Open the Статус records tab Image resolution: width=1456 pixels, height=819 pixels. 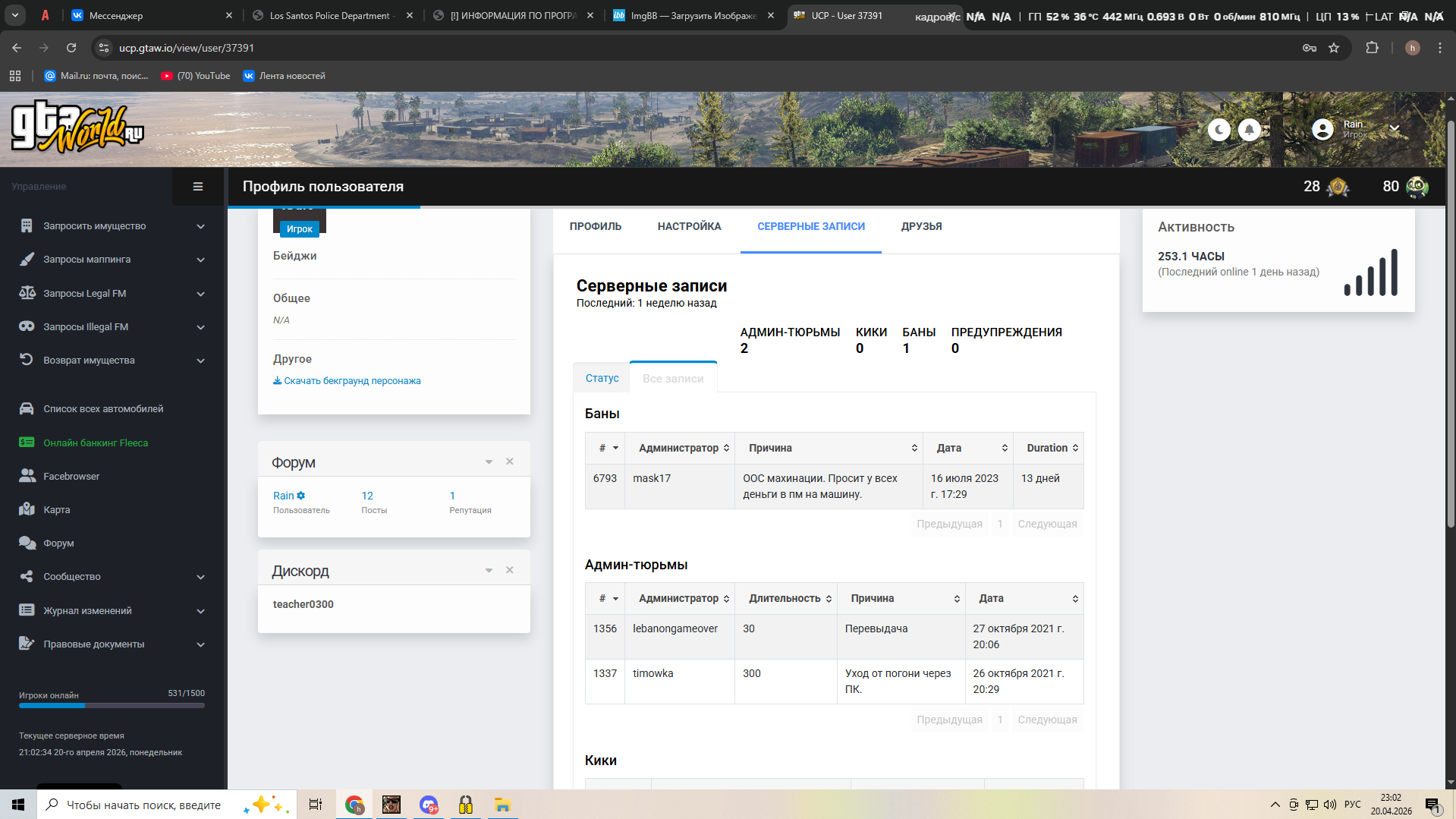602,378
